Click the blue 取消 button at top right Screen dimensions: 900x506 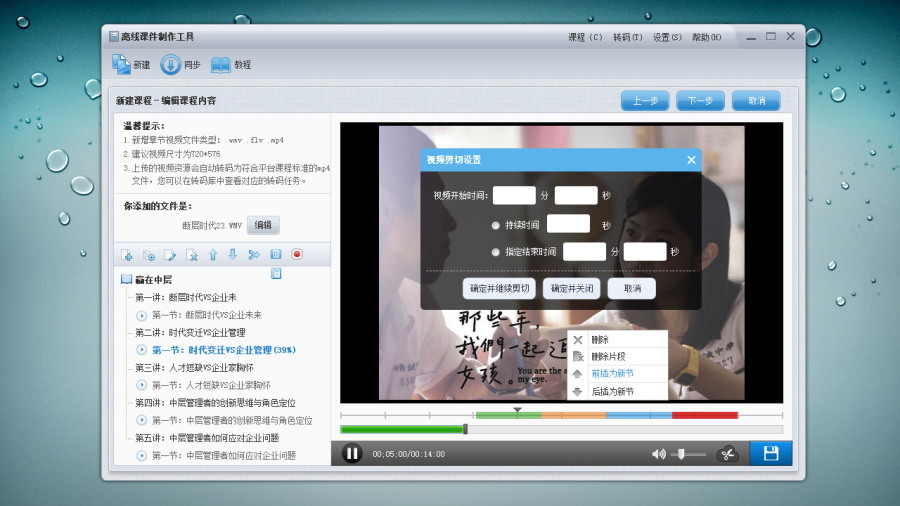click(x=756, y=100)
